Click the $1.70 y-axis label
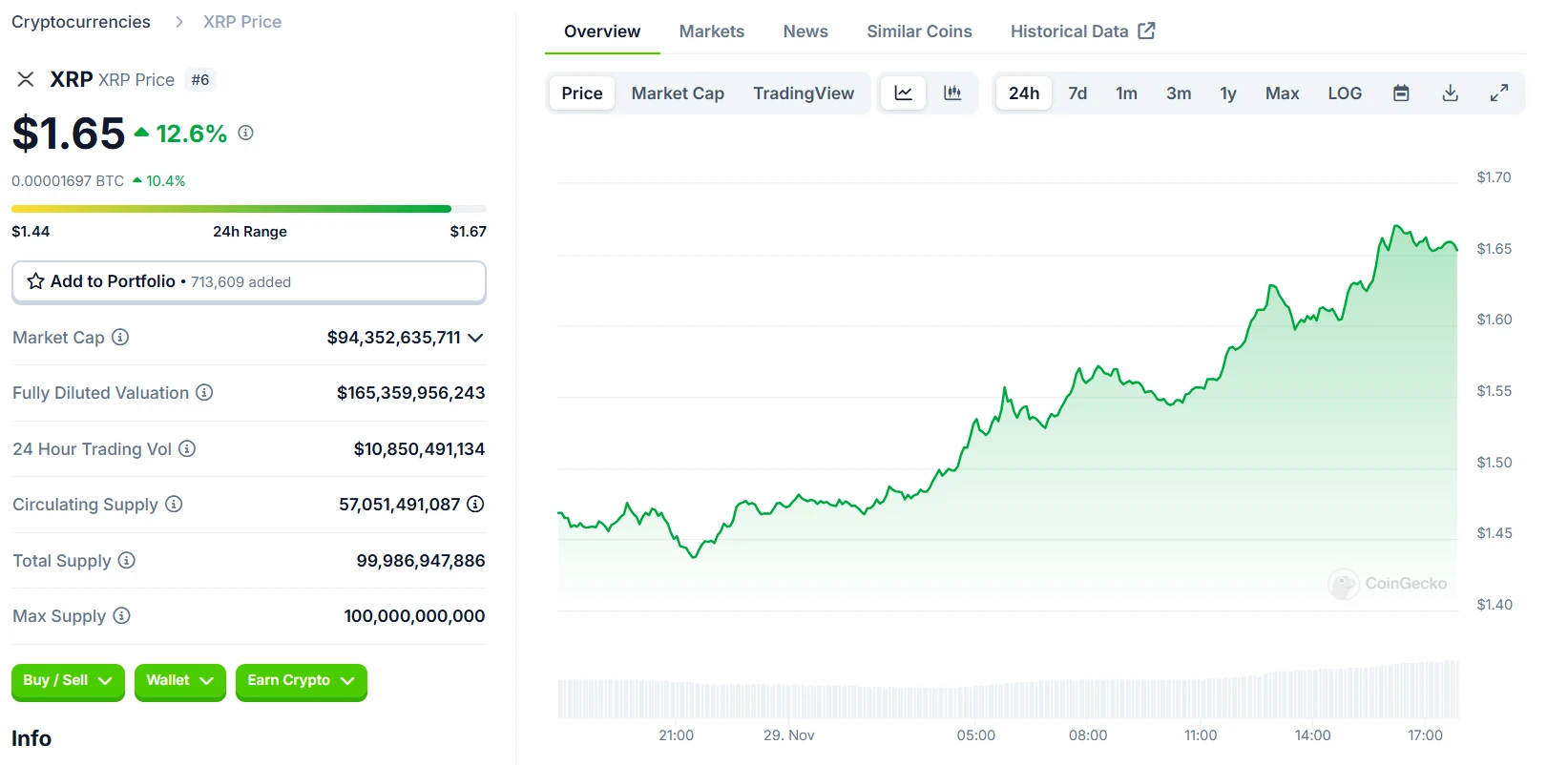 tap(1494, 177)
